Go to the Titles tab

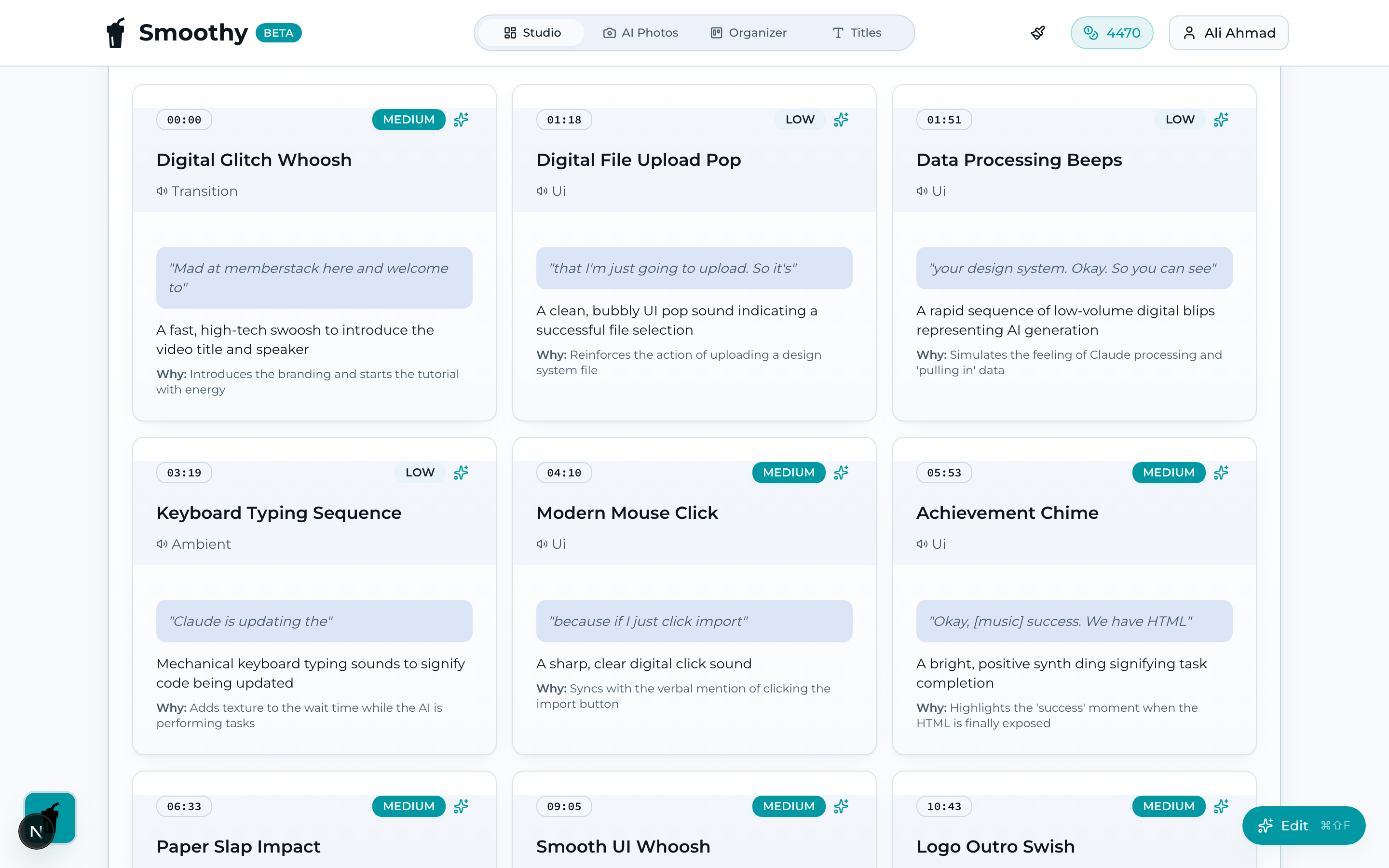tap(857, 33)
